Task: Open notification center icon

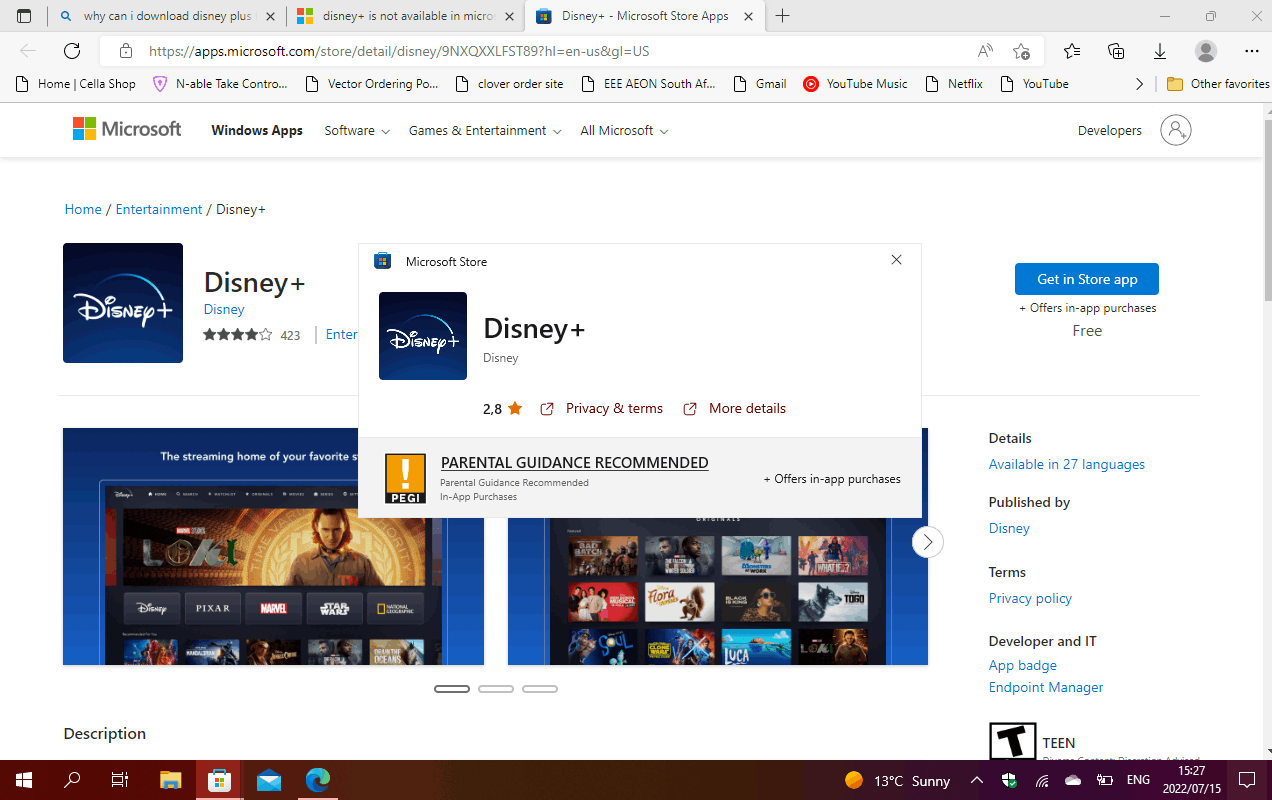Action: 1247,780
